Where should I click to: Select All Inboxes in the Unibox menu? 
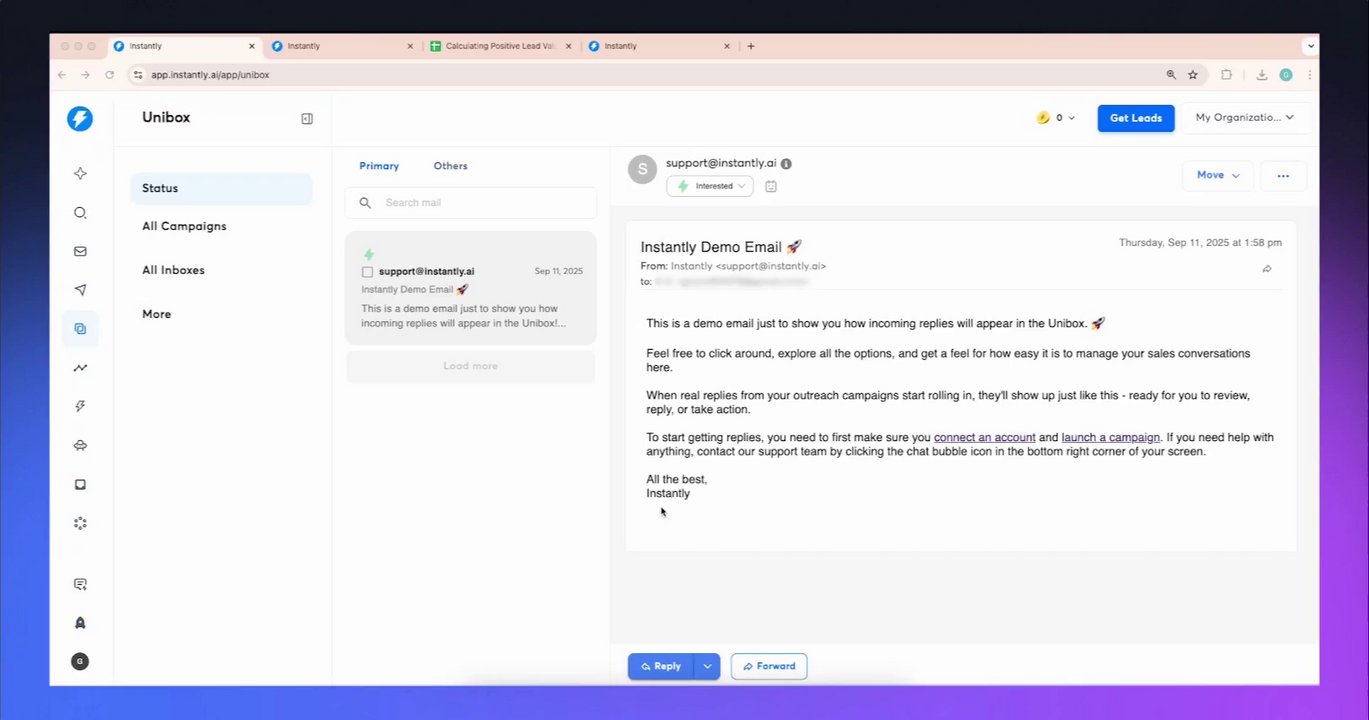pos(173,270)
